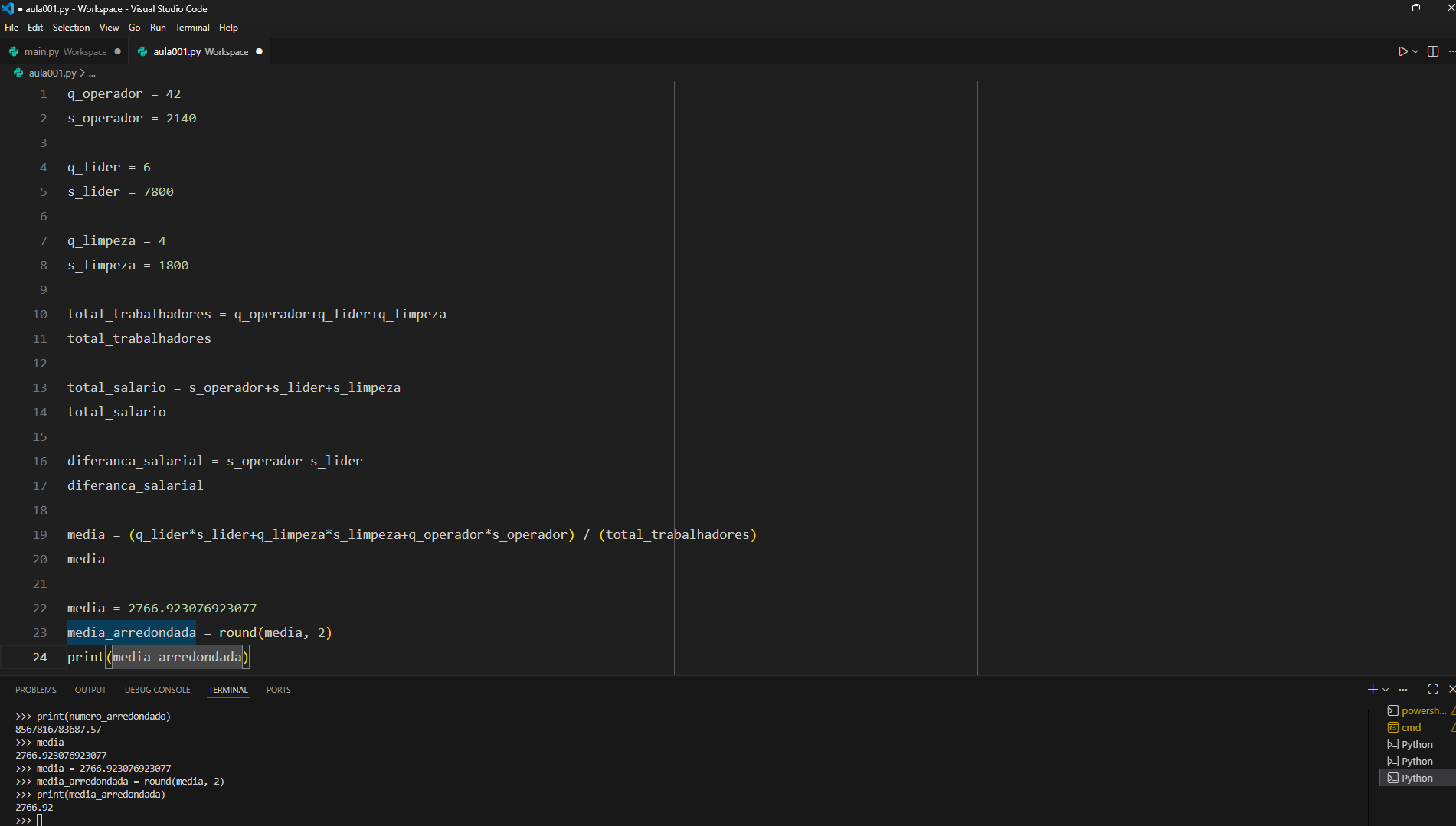
Task: Expand the breadcrumb ellipsis after aula001.py
Action: (92, 73)
